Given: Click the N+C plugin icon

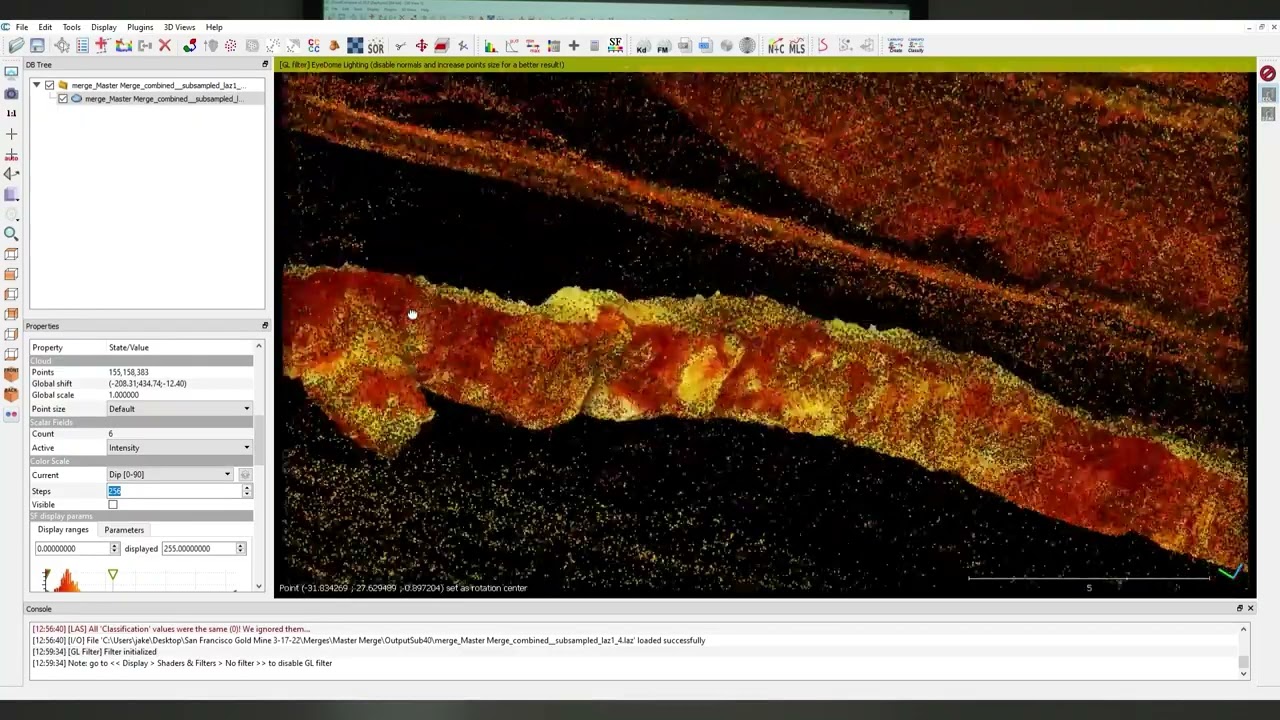Looking at the screenshot, I should pyautogui.click(x=776, y=46).
